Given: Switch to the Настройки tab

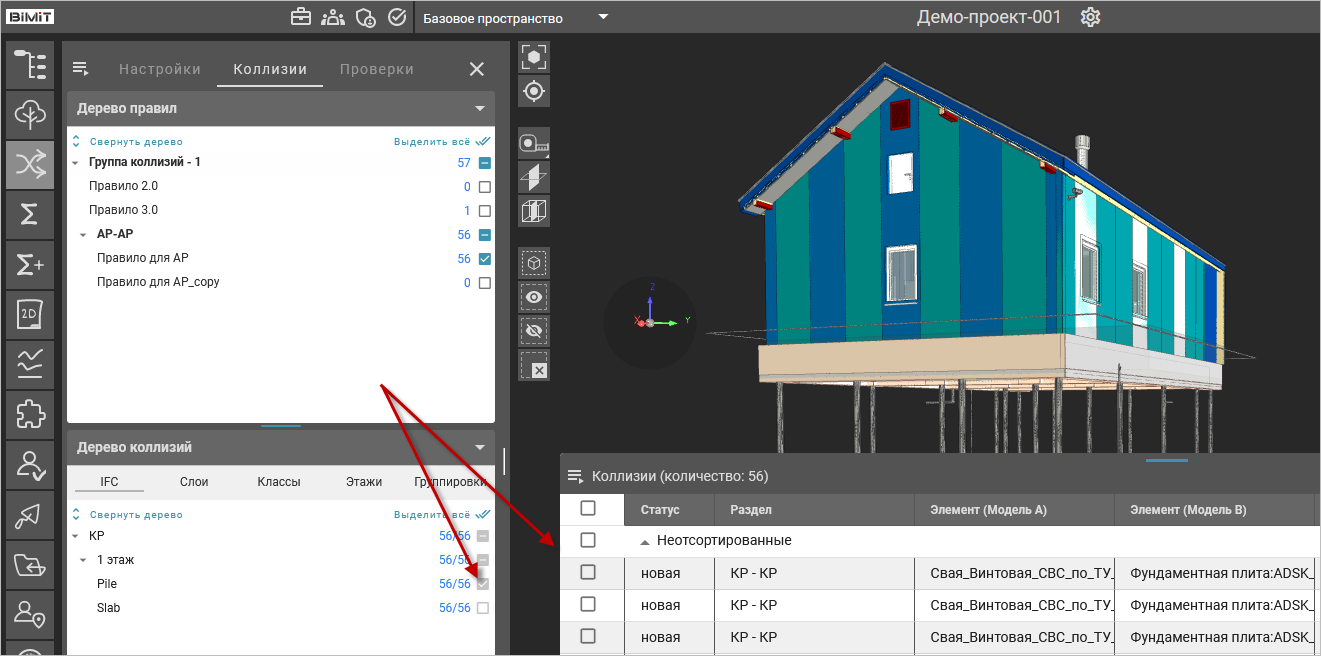Looking at the screenshot, I should 160,69.
